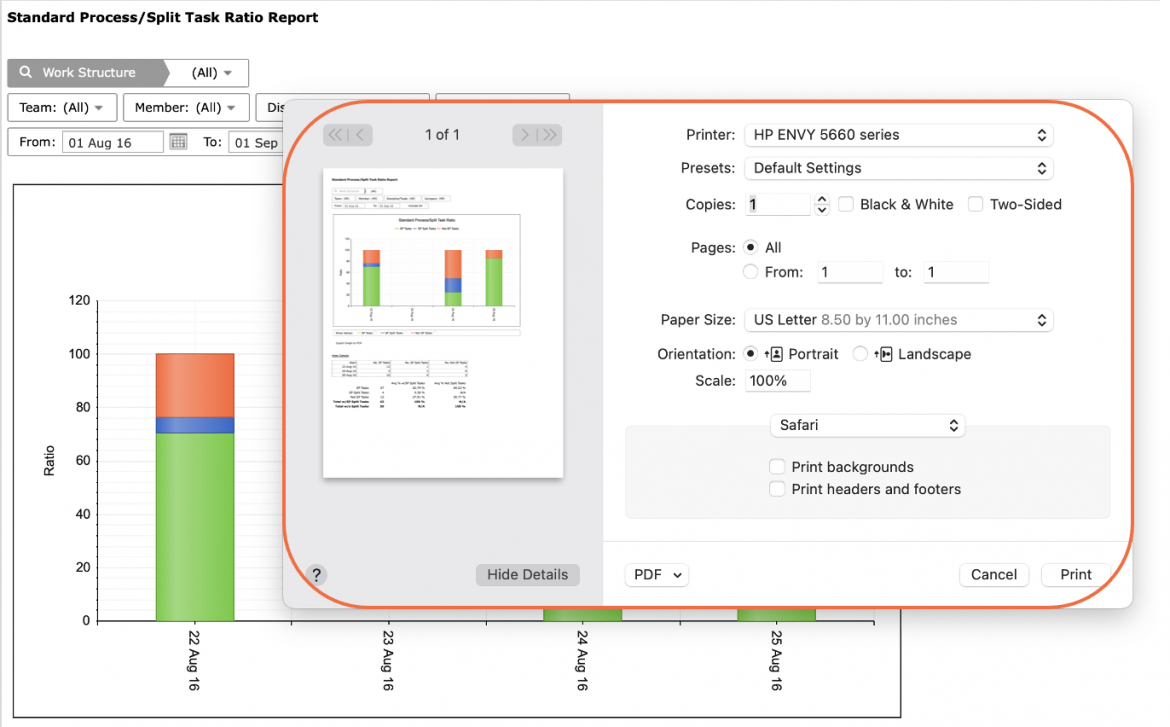1170x727 pixels.
Task: Enable the Black & White checkbox
Action: 846,204
